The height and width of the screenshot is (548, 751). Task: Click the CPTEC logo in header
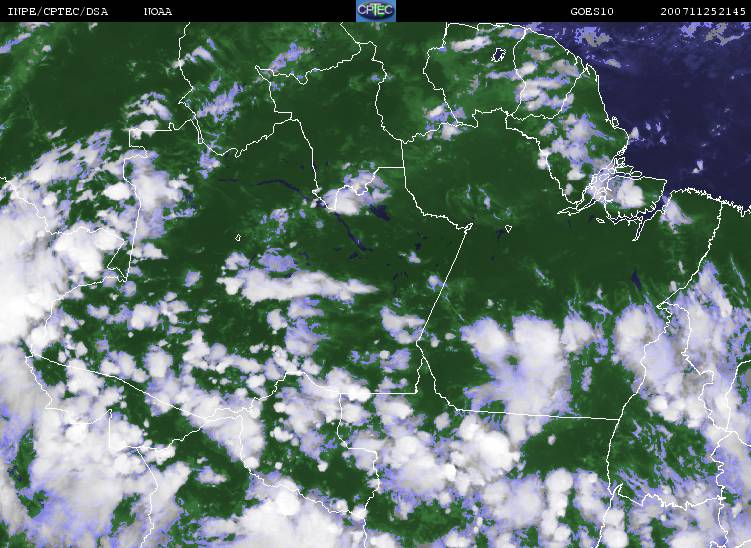coord(376,11)
